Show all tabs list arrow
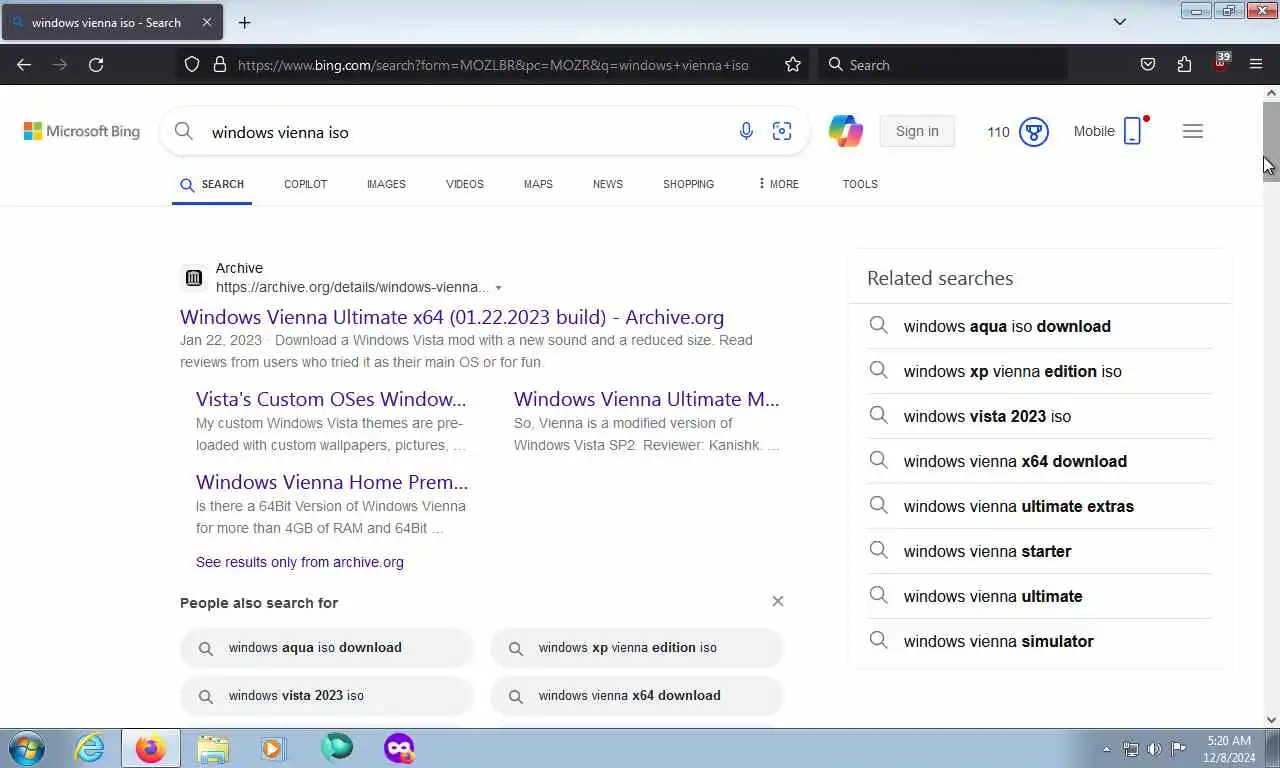The width and height of the screenshot is (1280, 768). (x=1120, y=22)
